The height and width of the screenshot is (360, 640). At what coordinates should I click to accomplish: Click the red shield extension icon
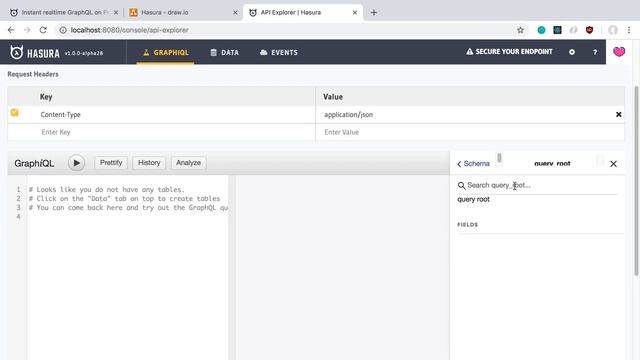click(589, 30)
